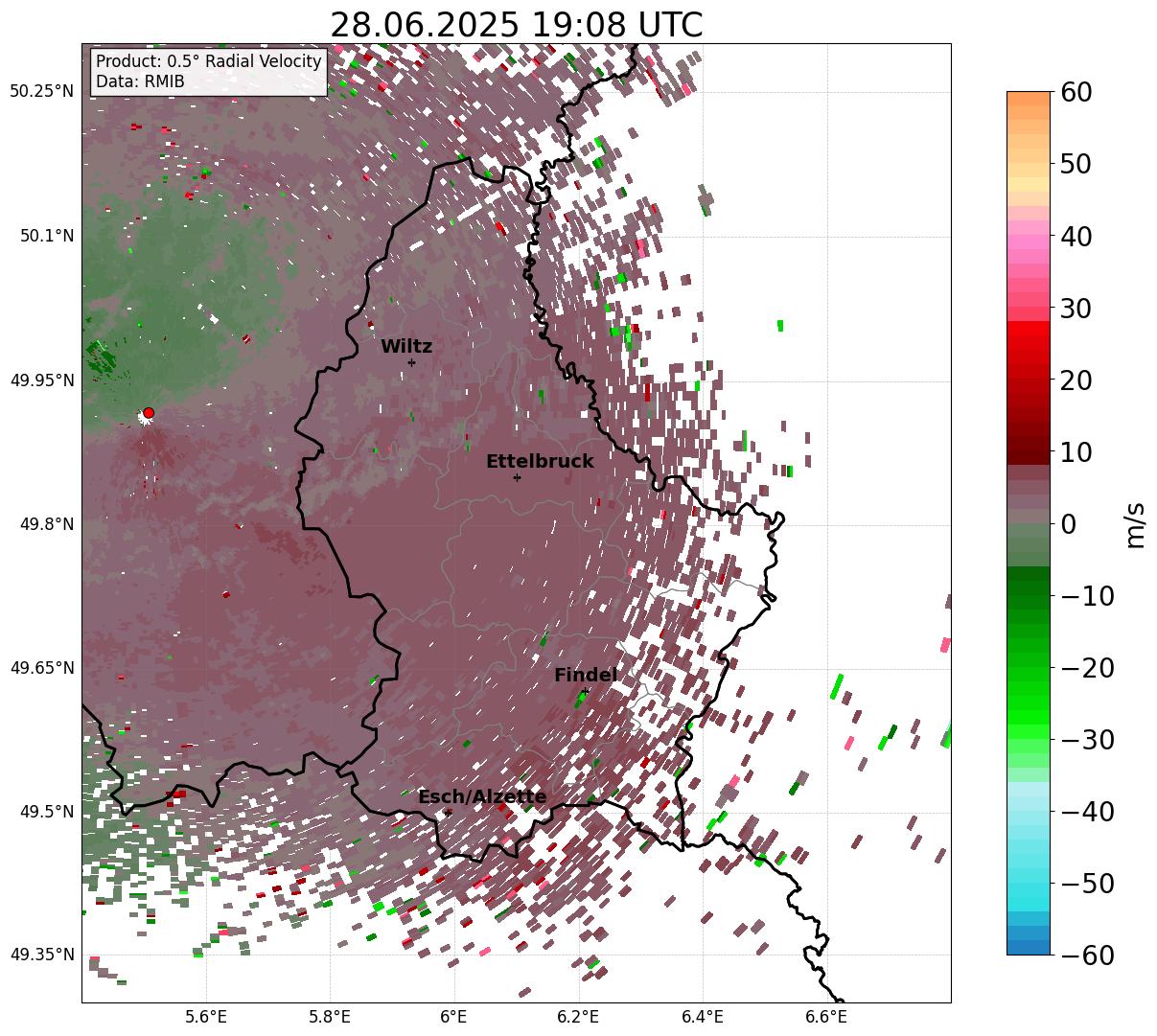Click the red radar site marker
Image resolution: width=1157 pixels, height=1036 pixels.
[149, 412]
